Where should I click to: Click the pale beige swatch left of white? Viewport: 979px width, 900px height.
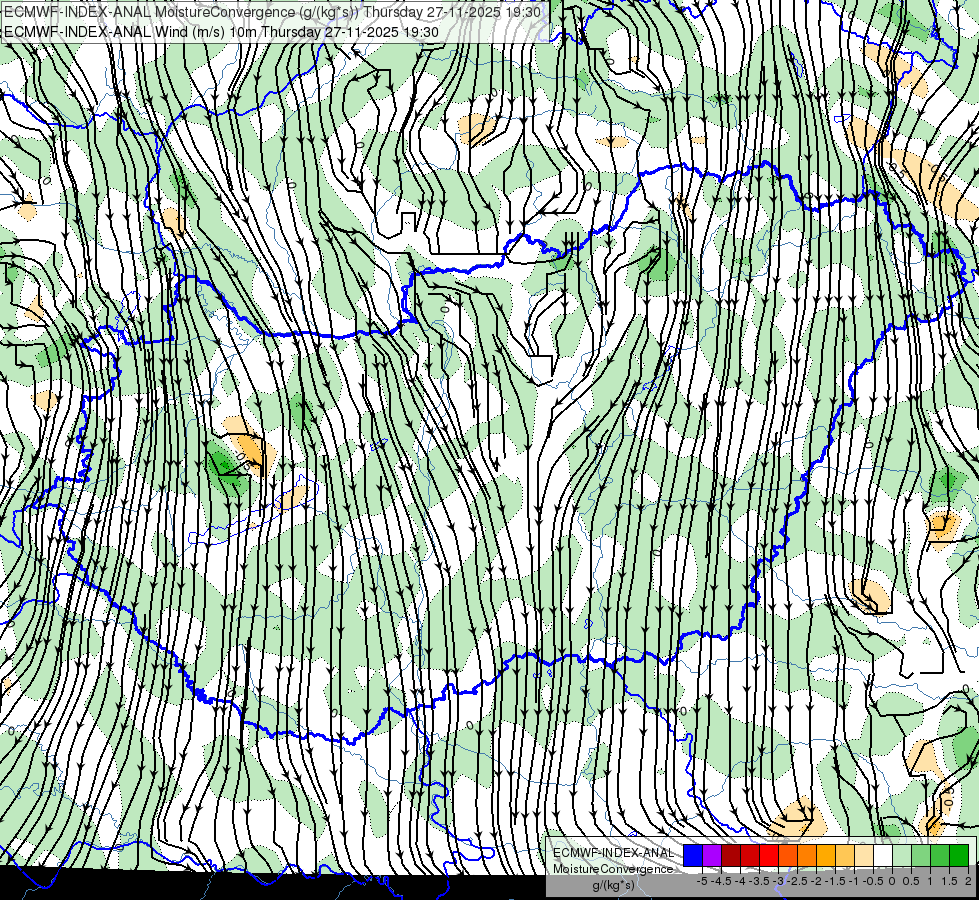(864, 856)
